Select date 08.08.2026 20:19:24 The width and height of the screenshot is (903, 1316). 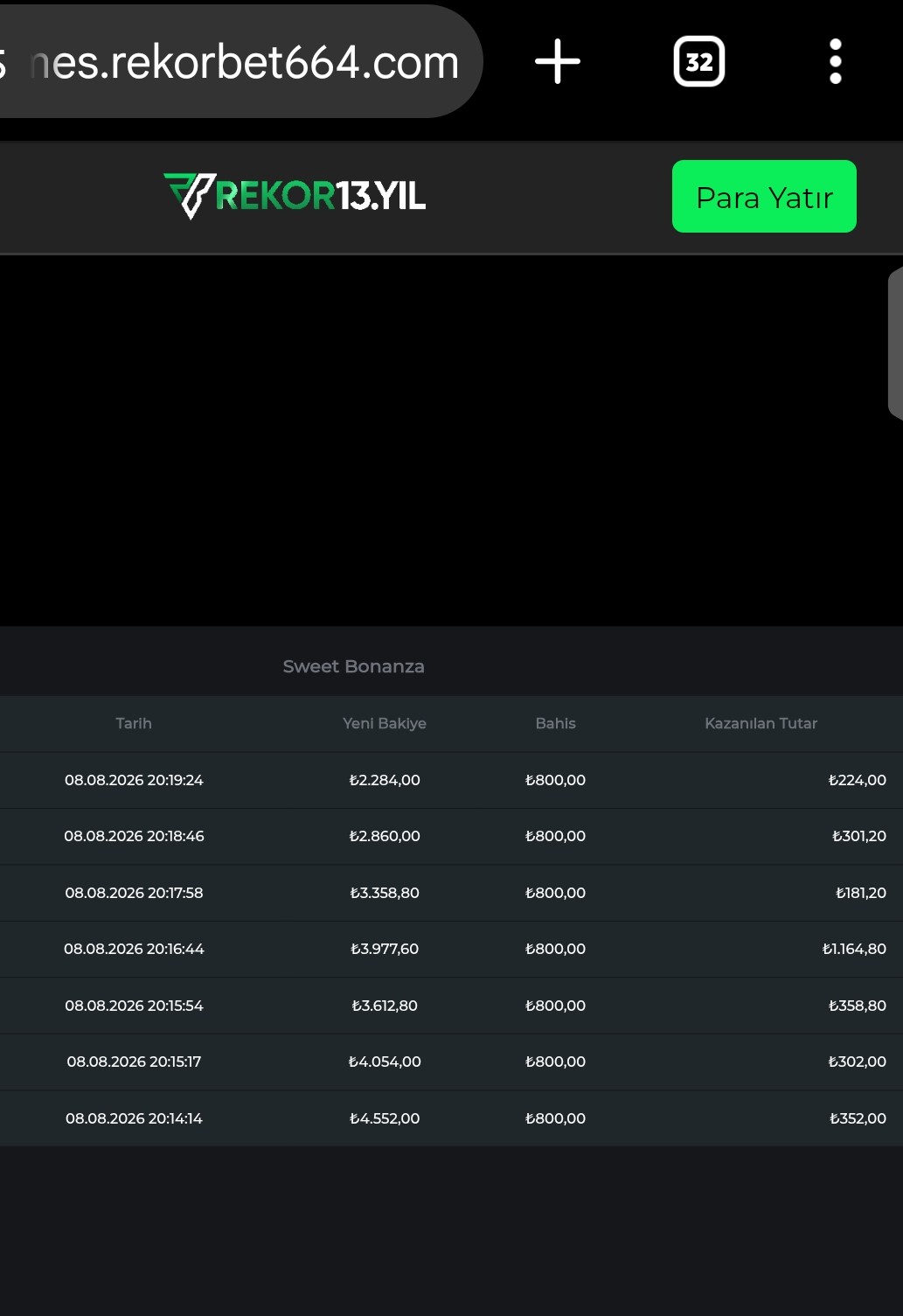134,780
